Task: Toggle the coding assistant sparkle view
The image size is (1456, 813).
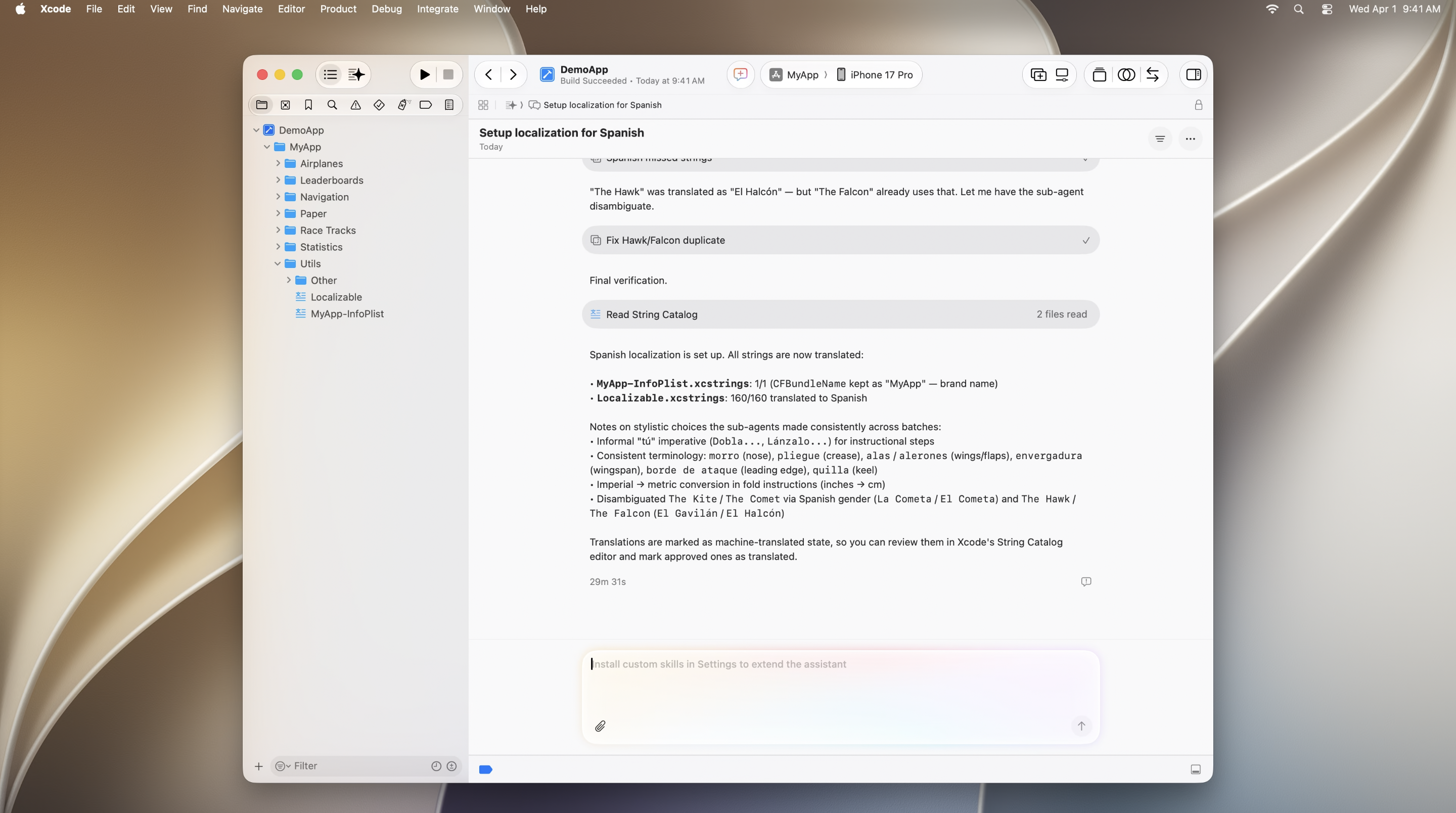Action: (x=356, y=75)
